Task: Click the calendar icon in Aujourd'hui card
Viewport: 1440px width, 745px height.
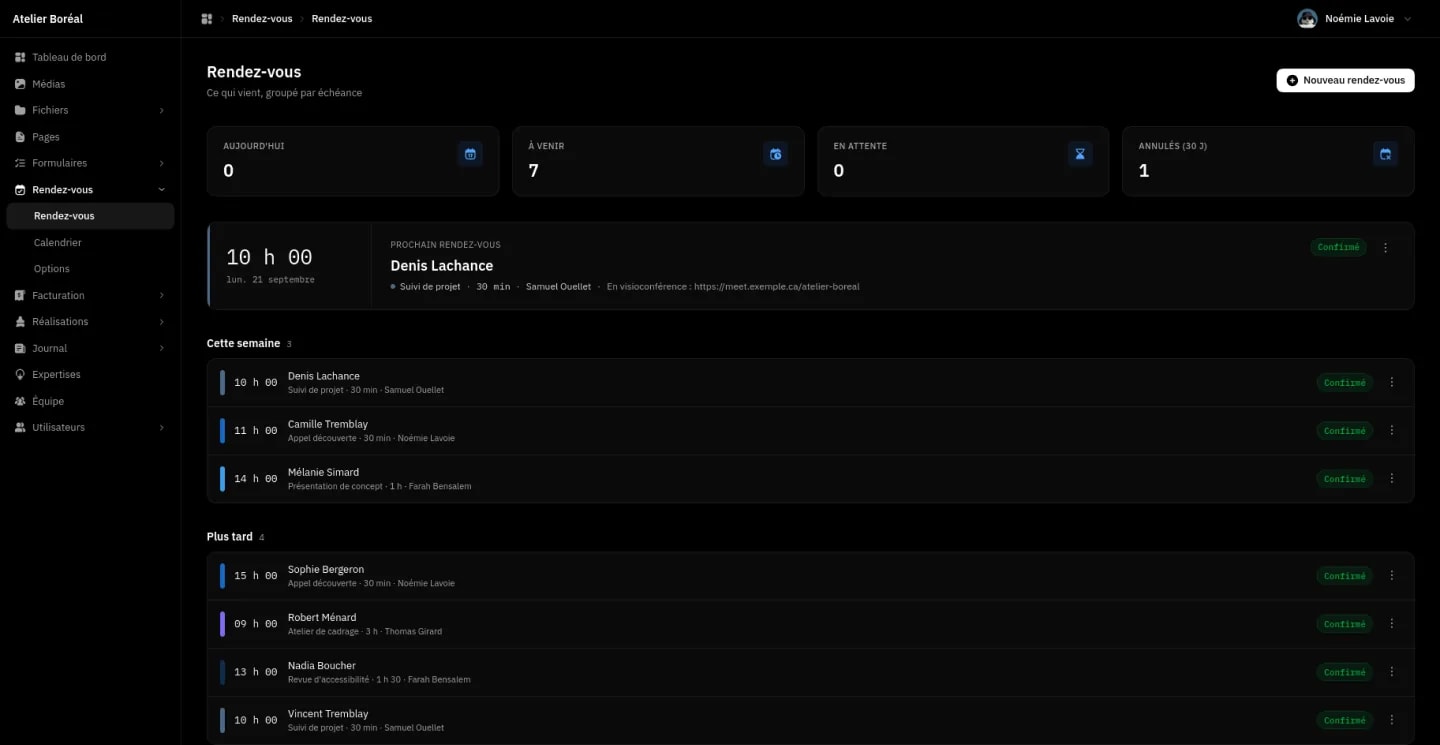Action: pos(470,154)
